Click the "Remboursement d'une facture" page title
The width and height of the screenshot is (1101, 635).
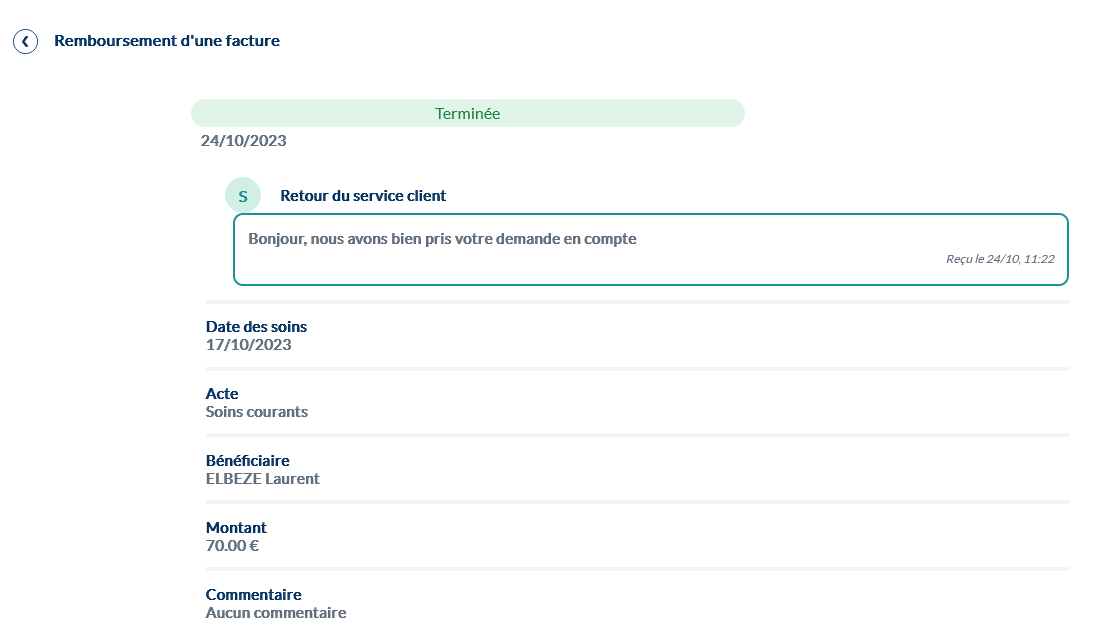pos(167,41)
